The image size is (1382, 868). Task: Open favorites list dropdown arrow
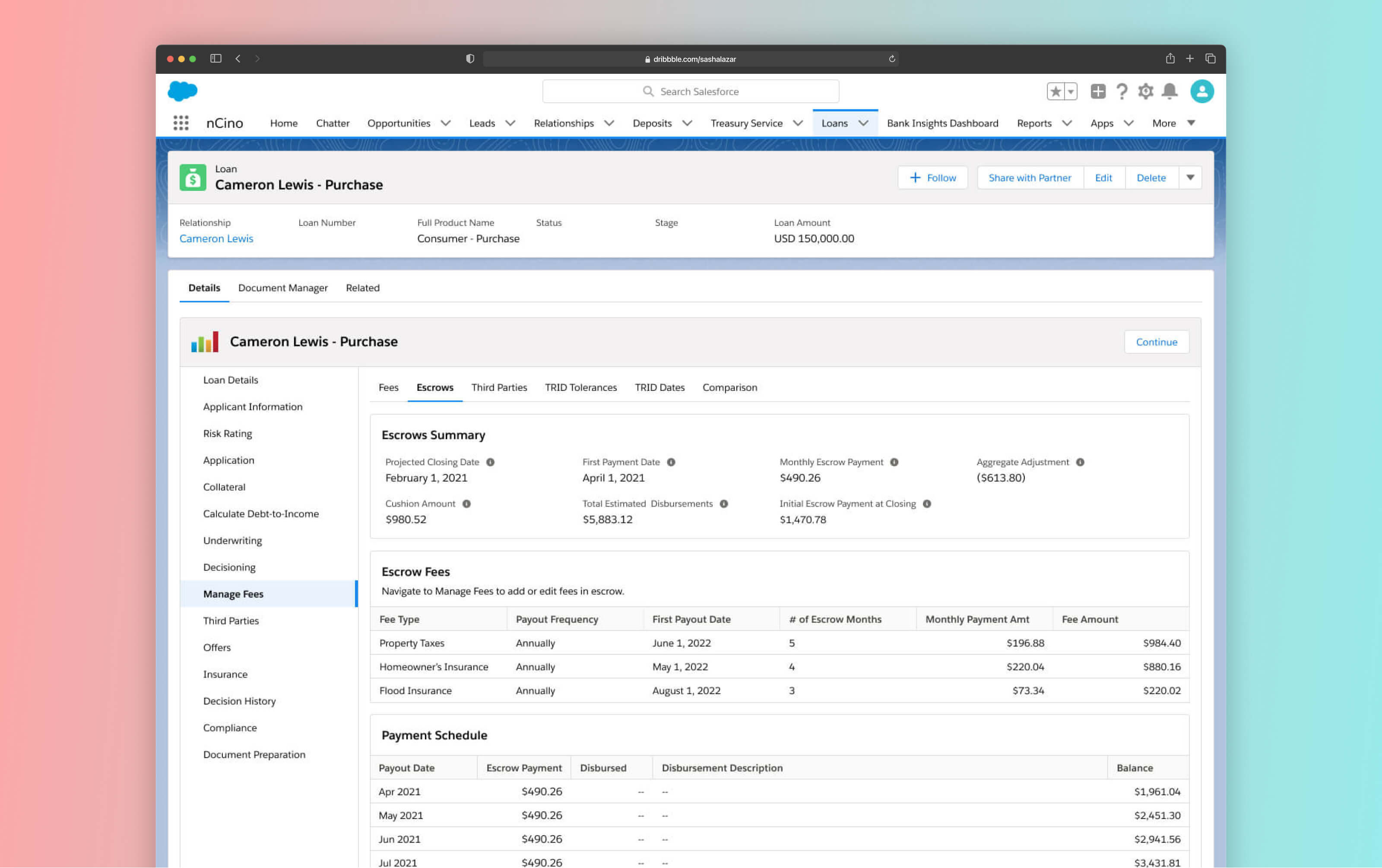[1070, 91]
